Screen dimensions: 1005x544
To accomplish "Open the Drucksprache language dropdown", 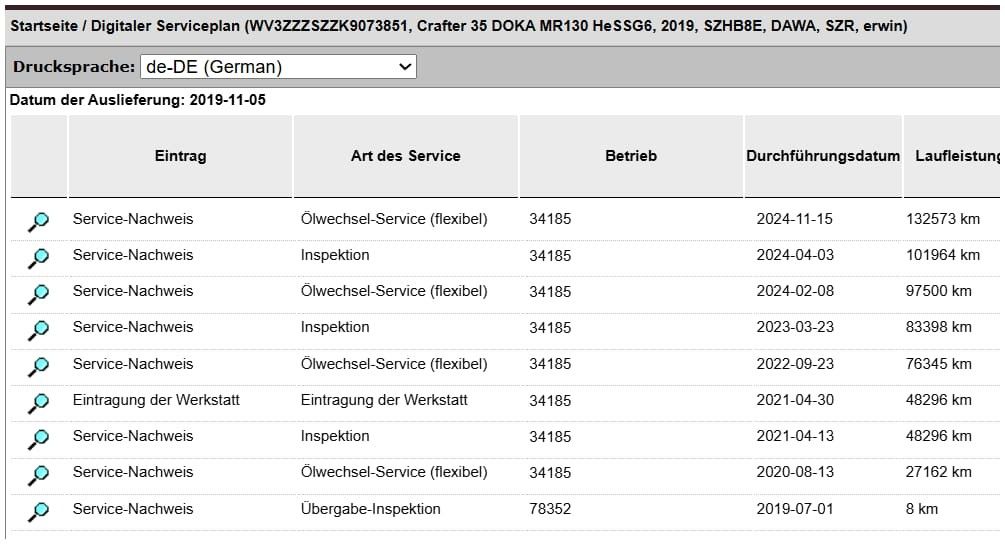I will [x=278, y=67].
